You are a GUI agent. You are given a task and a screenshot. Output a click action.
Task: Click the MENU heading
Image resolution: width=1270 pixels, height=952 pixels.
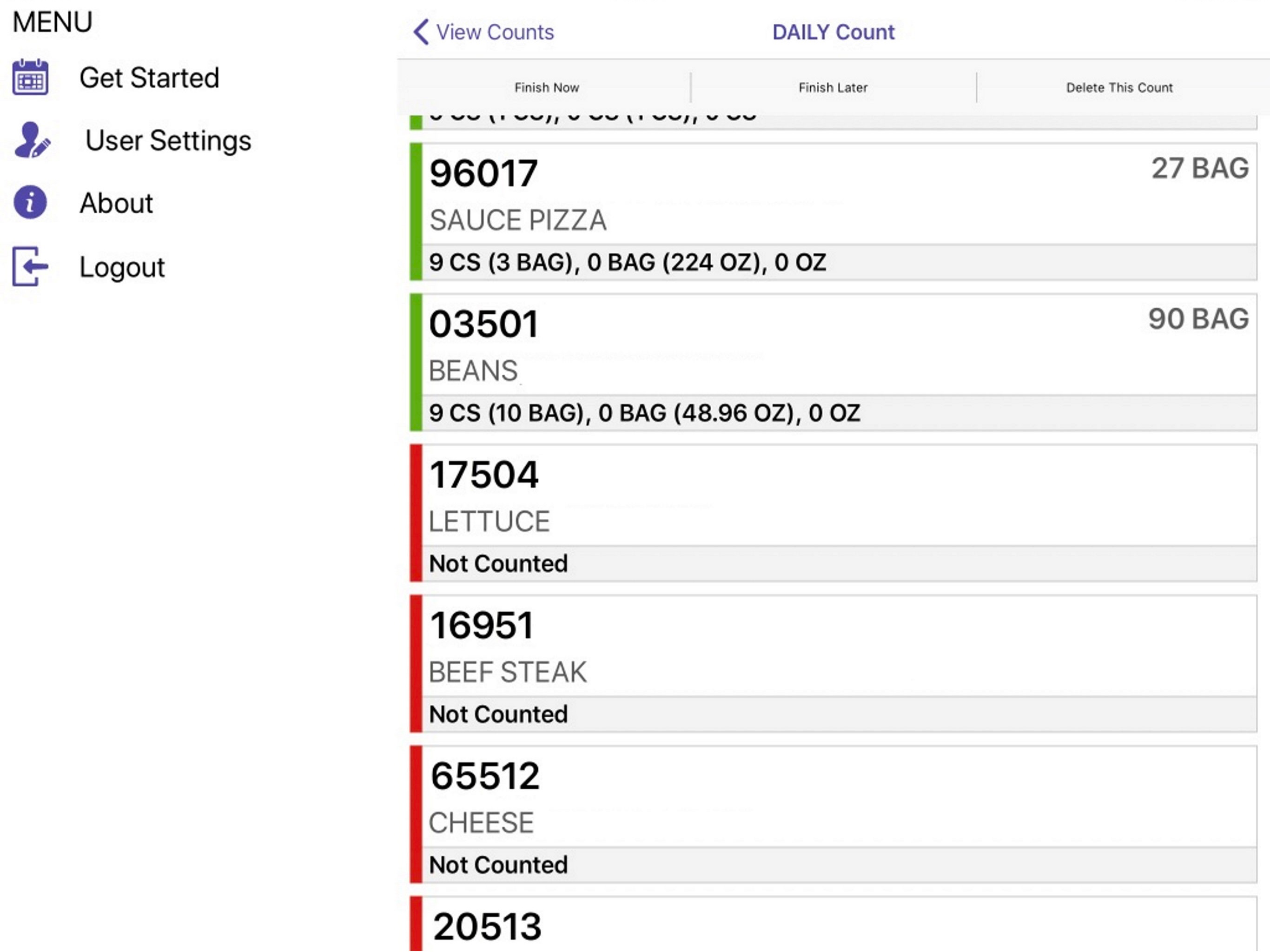52,22
